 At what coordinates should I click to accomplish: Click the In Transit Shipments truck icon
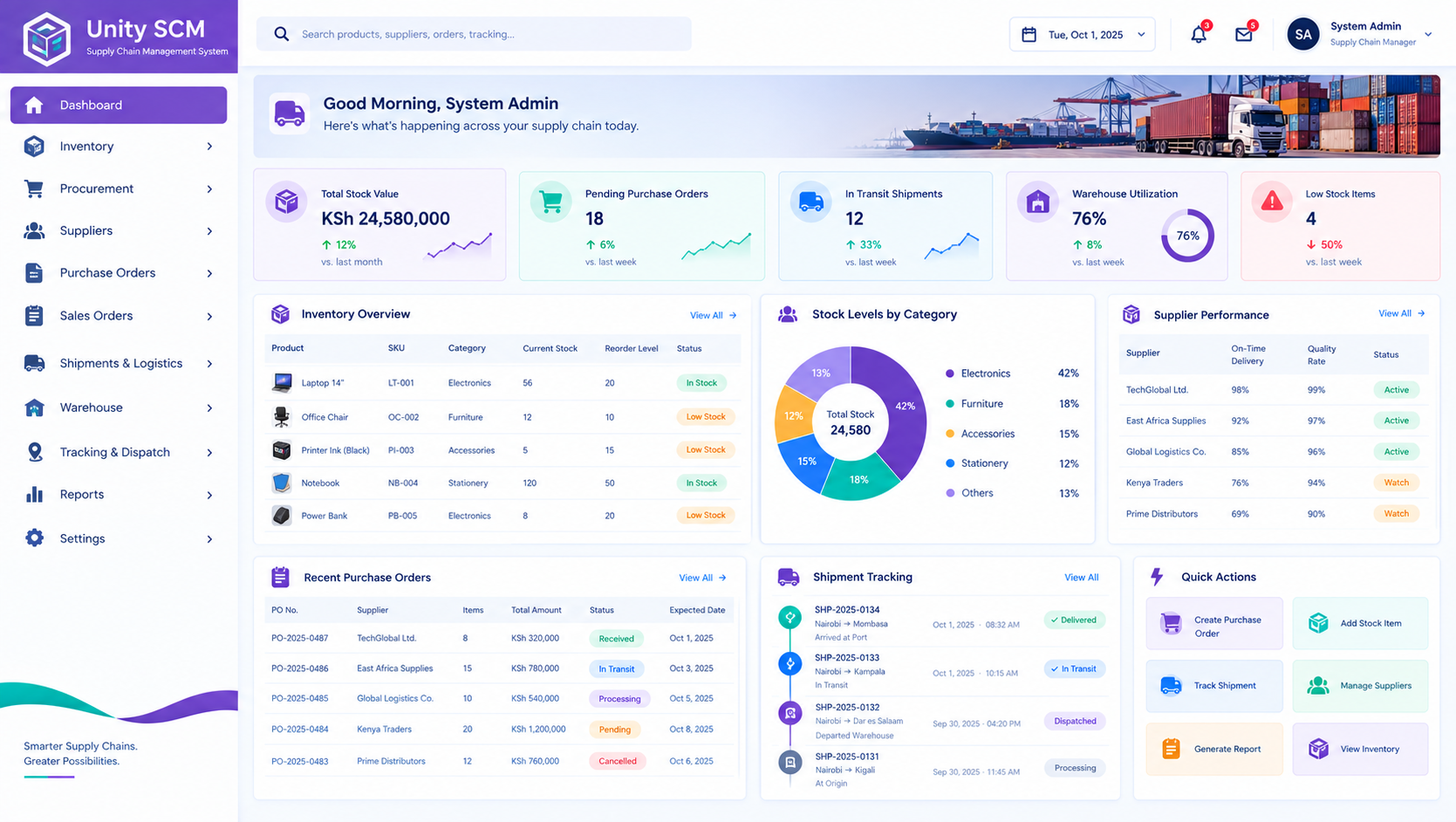810,202
